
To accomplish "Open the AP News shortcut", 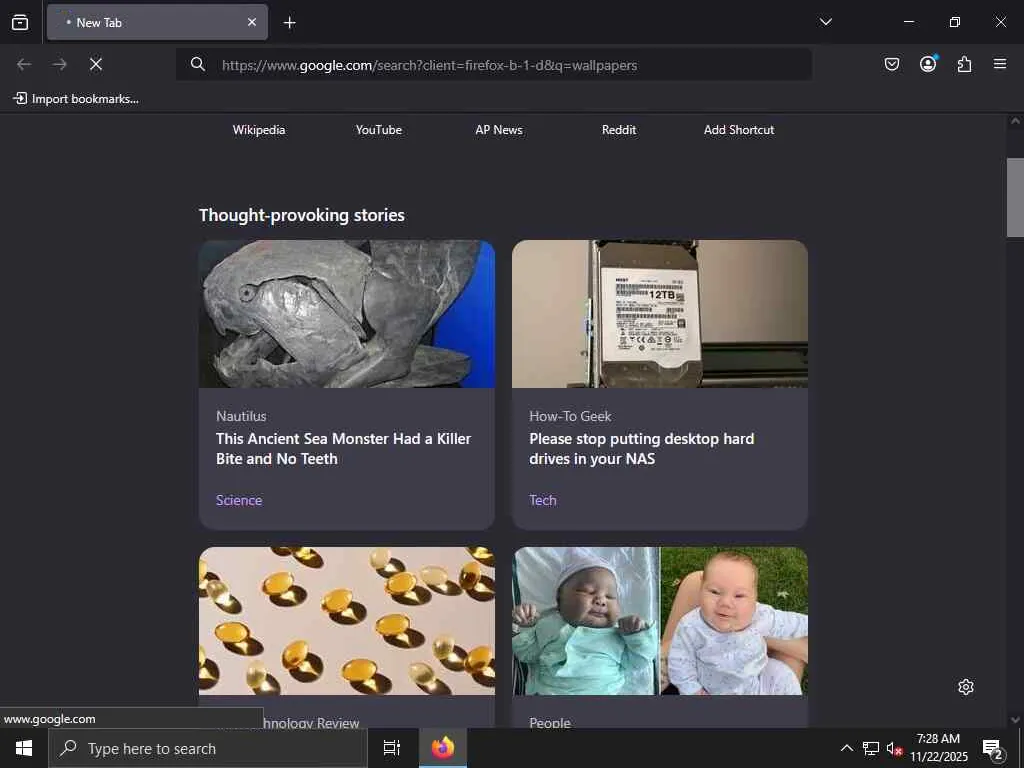I will [x=499, y=130].
